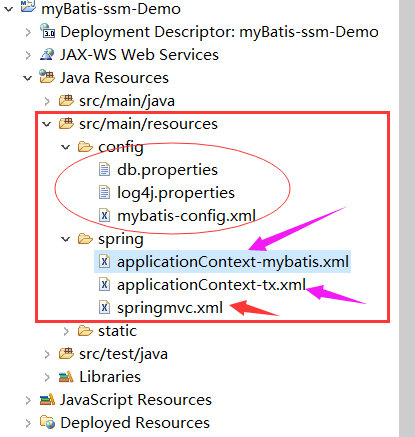This screenshot has width=415, height=437.
Task: Collapse the myBatis-ssm-Demo project node
Action: [8, 9]
